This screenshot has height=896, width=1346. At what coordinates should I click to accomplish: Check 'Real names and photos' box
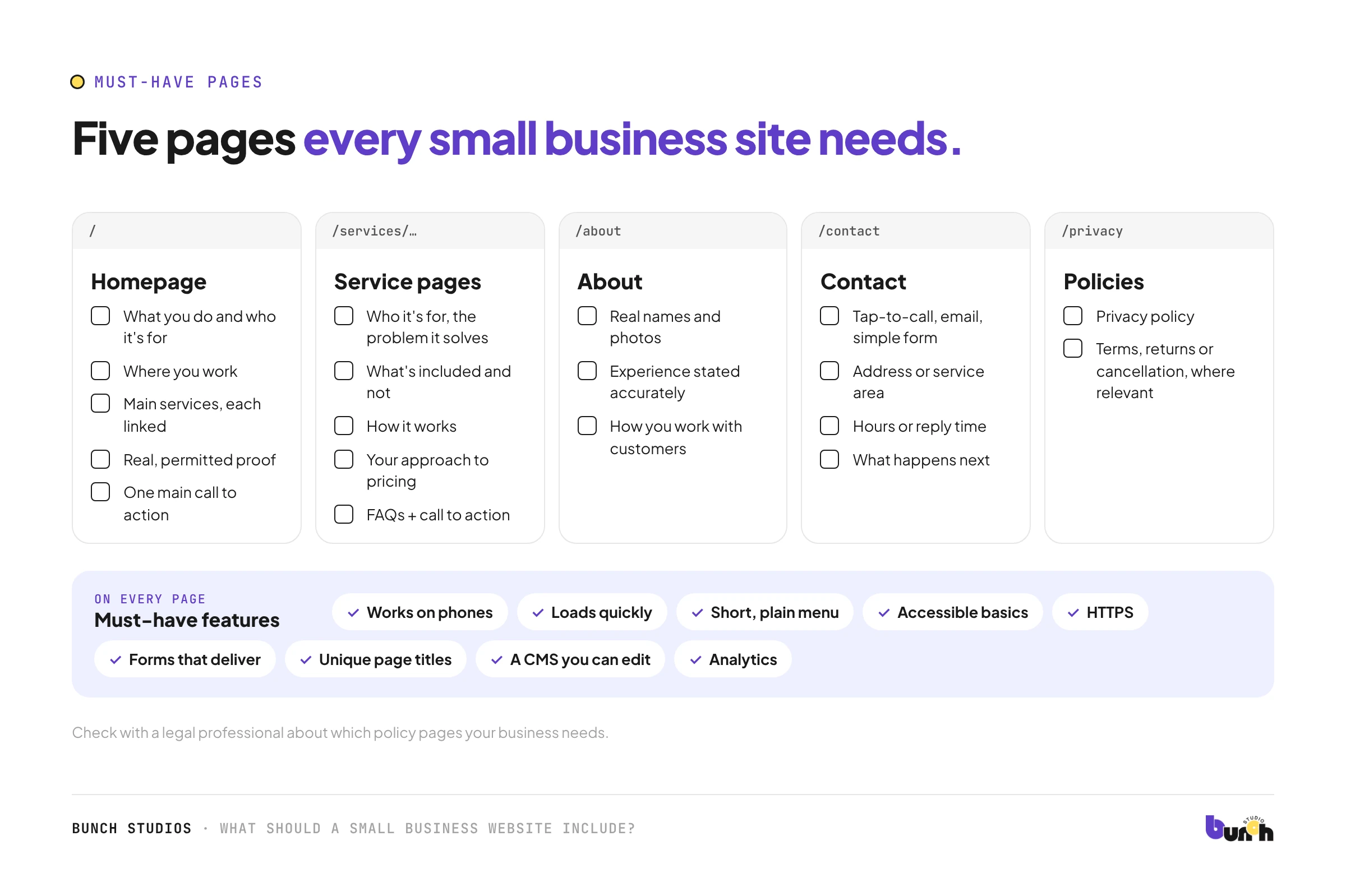coord(587,316)
